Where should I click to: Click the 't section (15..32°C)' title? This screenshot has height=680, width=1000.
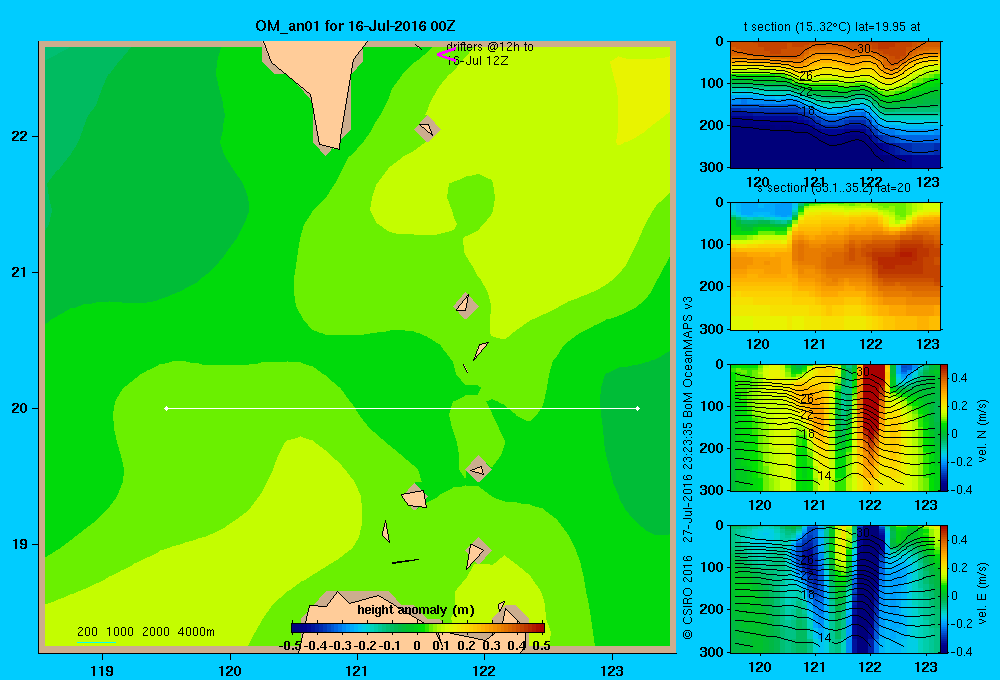(832, 27)
